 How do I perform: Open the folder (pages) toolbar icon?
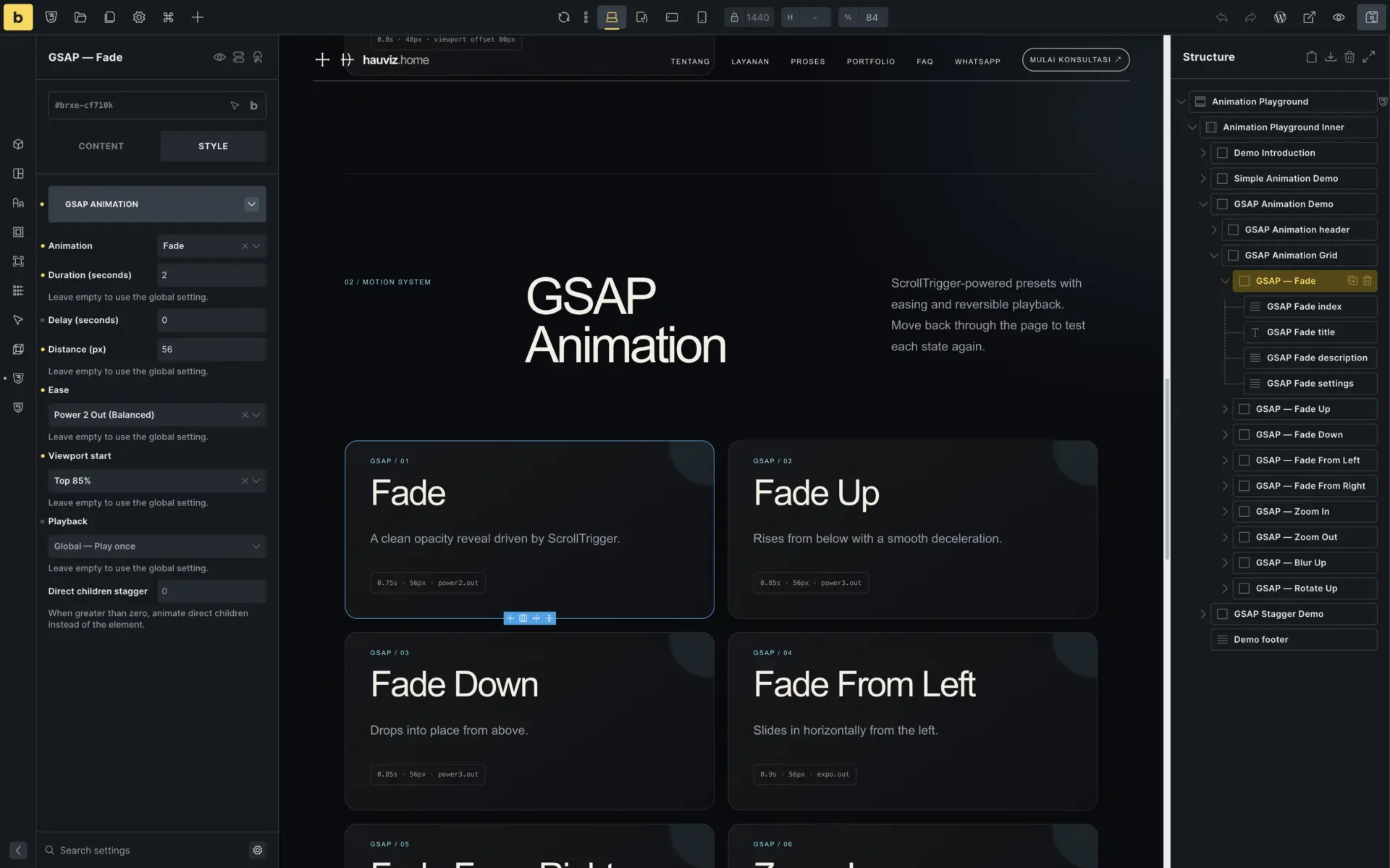pos(80,17)
